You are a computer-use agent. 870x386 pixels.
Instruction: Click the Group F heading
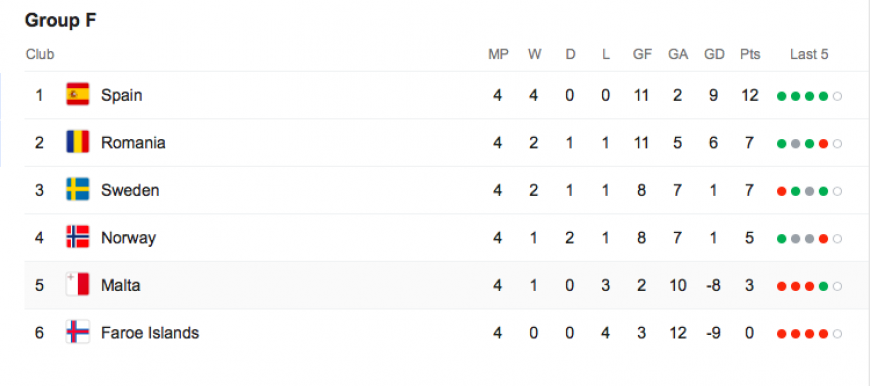pyautogui.click(x=60, y=20)
